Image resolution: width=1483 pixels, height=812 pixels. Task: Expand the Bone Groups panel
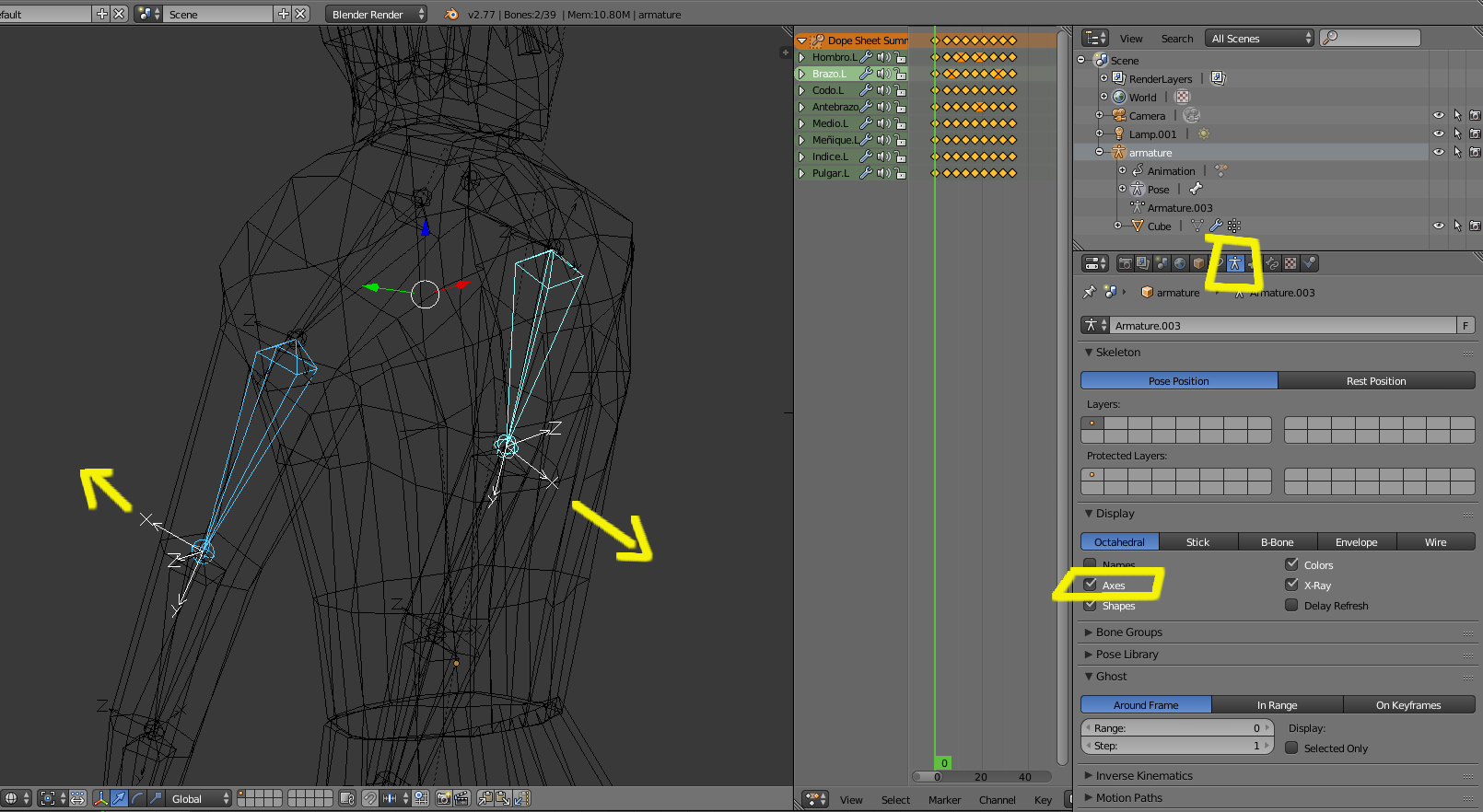click(x=1128, y=632)
